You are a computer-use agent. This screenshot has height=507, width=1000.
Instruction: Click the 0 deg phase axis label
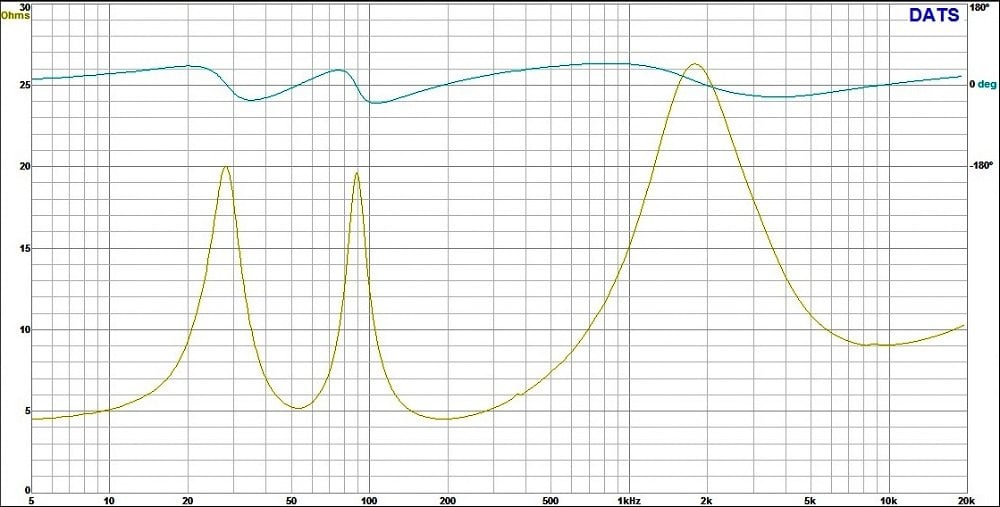tap(983, 85)
